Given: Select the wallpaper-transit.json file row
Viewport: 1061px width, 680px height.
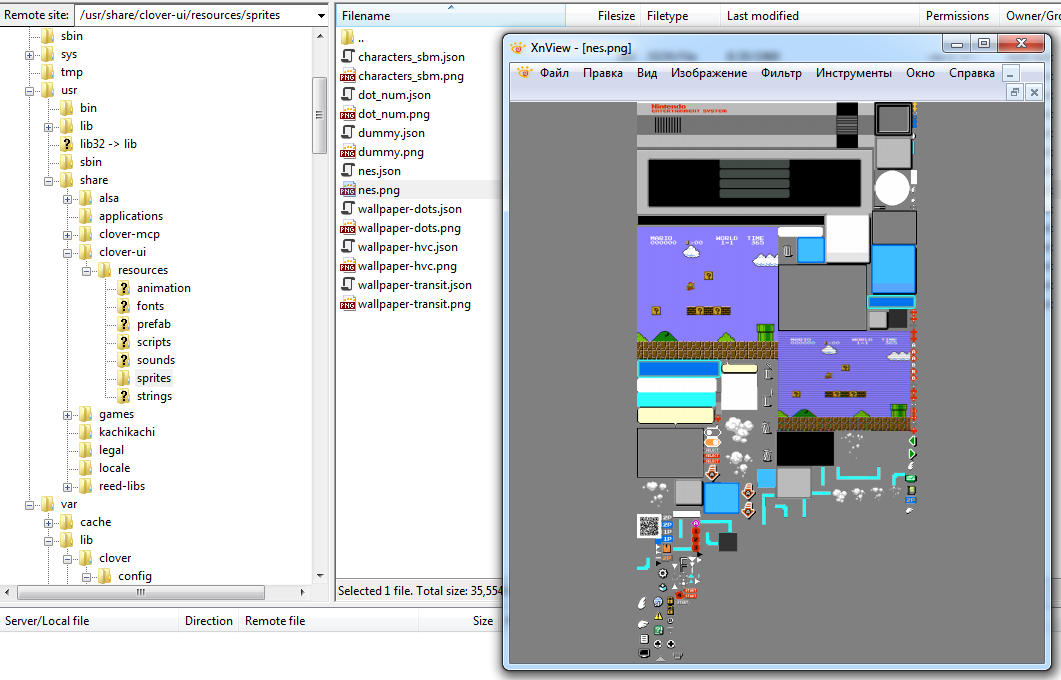Looking at the screenshot, I should coord(417,284).
